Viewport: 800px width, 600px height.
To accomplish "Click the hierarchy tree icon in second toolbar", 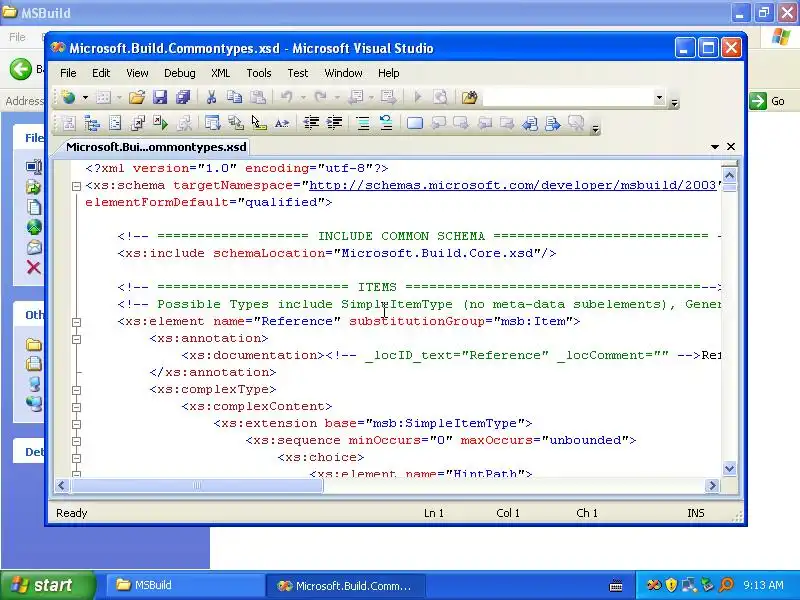I will pyautogui.click(x=92, y=123).
